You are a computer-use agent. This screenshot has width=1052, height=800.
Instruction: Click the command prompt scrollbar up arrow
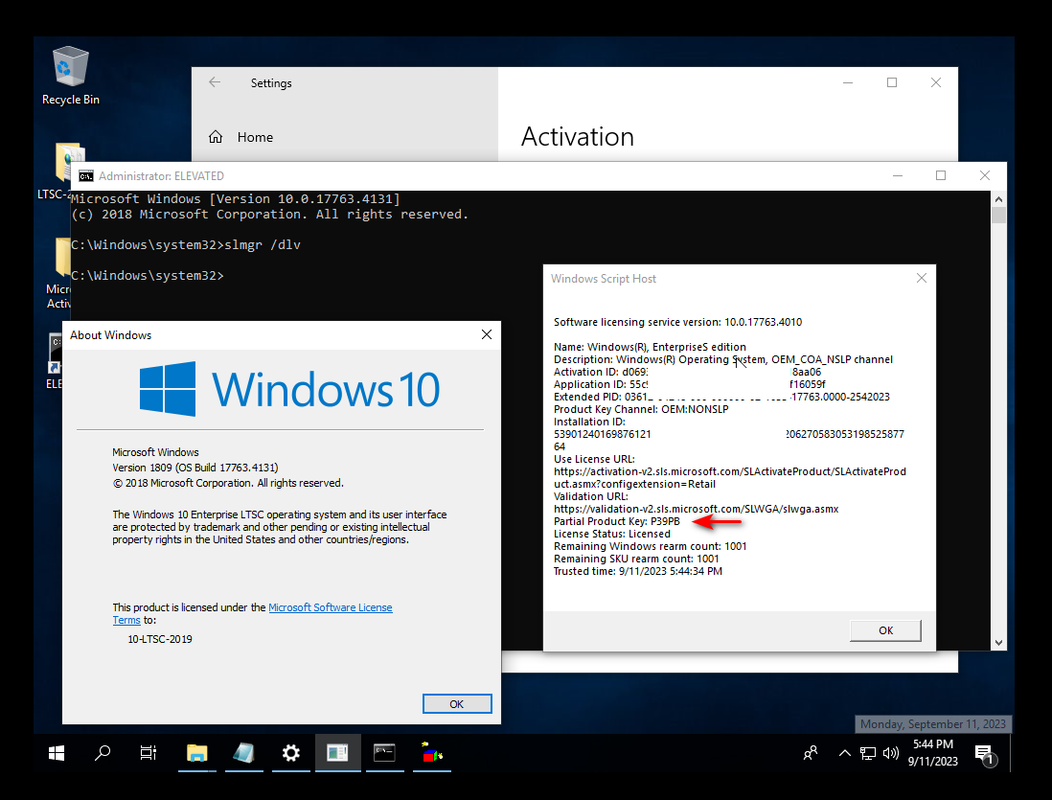[998, 199]
